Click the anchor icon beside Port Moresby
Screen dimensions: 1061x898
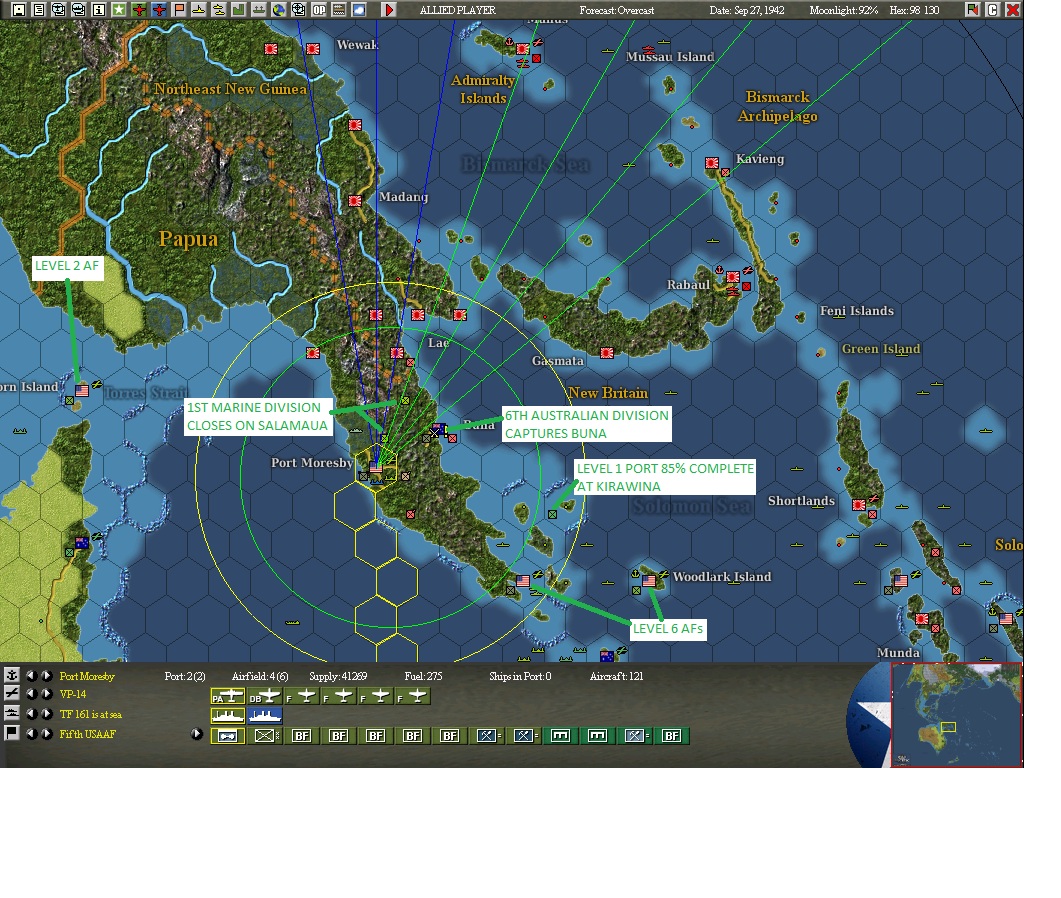[x=12, y=675]
